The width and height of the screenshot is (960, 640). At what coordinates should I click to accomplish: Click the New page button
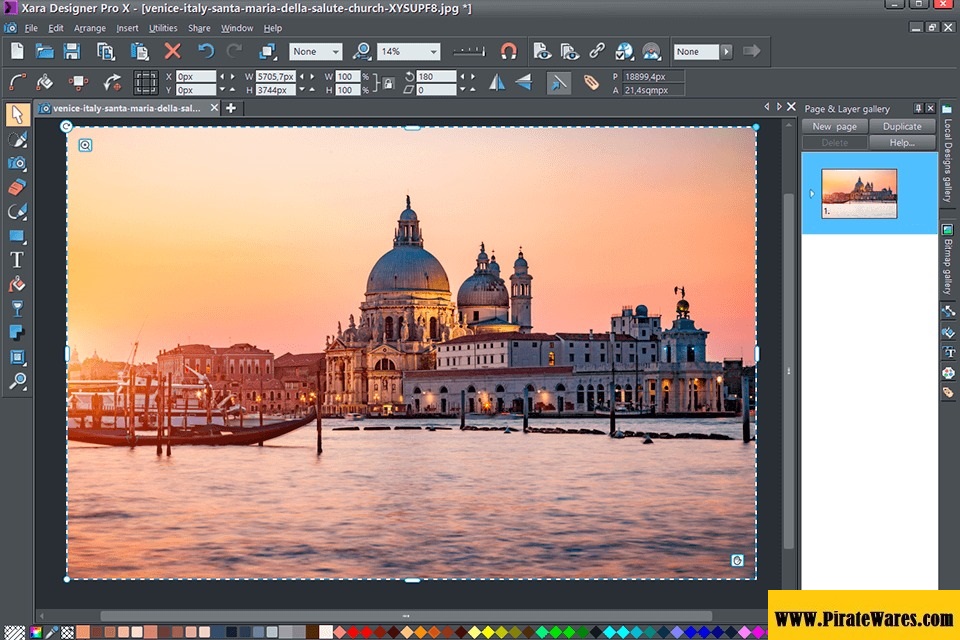pyautogui.click(x=834, y=127)
